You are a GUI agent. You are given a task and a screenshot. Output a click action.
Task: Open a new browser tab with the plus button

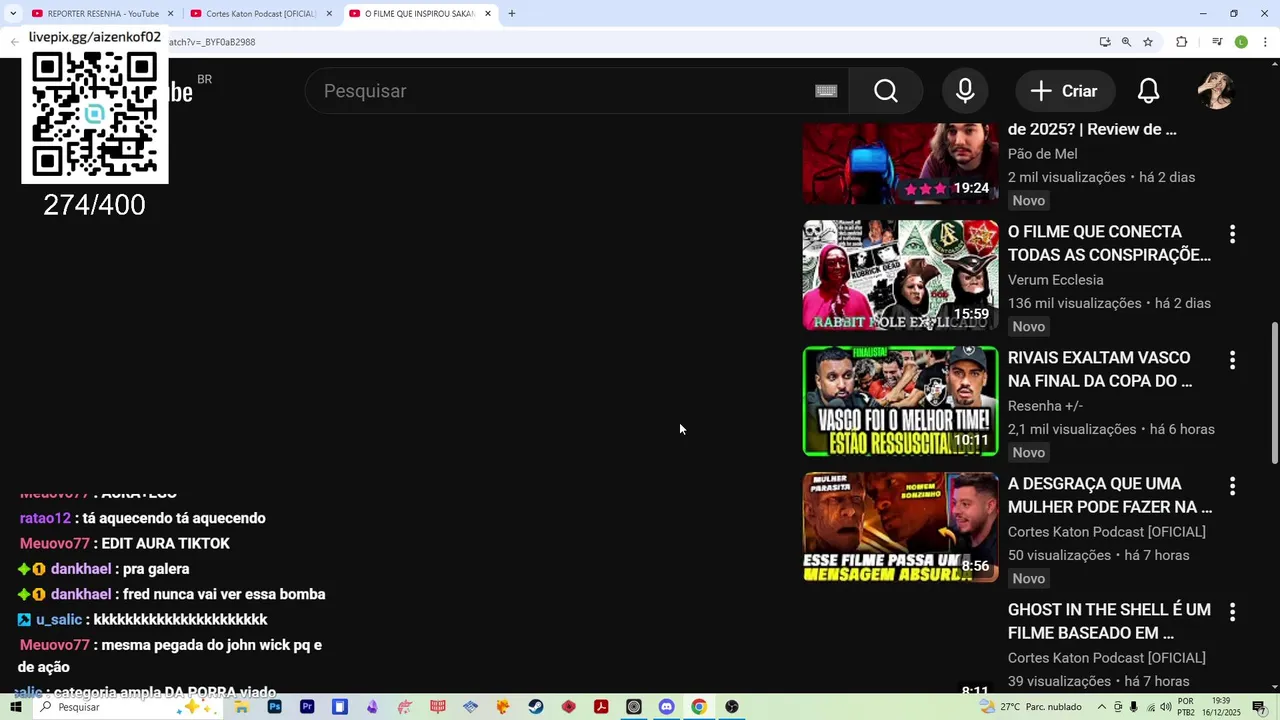[512, 14]
